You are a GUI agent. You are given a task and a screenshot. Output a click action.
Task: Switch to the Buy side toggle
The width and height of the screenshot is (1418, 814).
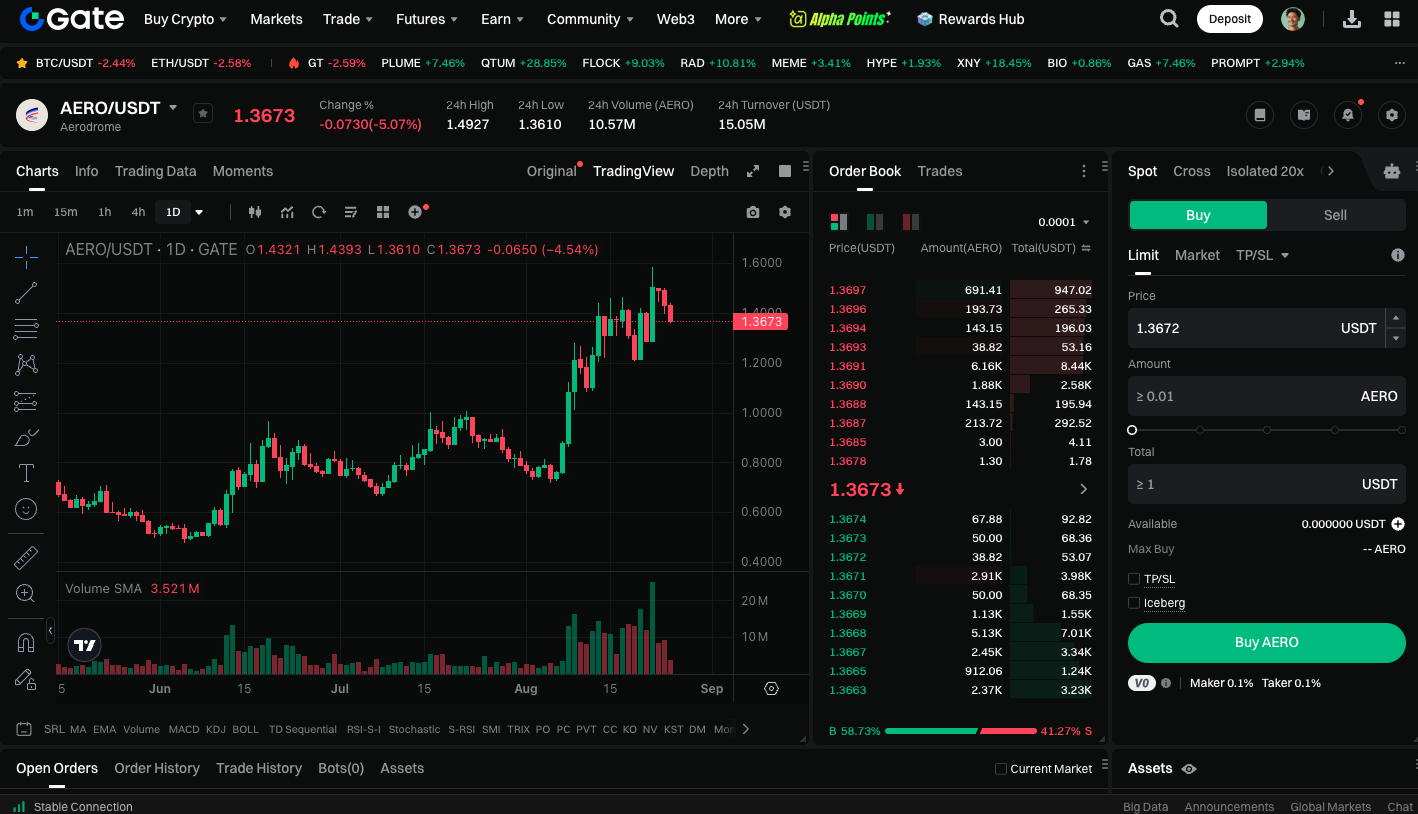(x=1198, y=215)
